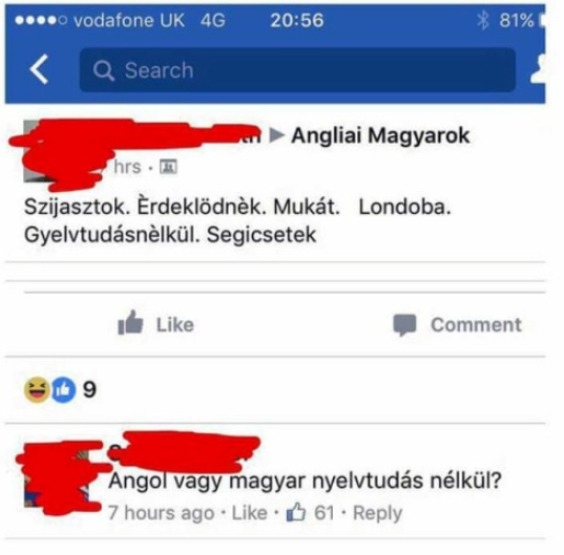564x555 pixels.
Task: Click the group audience icon beside hrs
Action: pos(168,167)
